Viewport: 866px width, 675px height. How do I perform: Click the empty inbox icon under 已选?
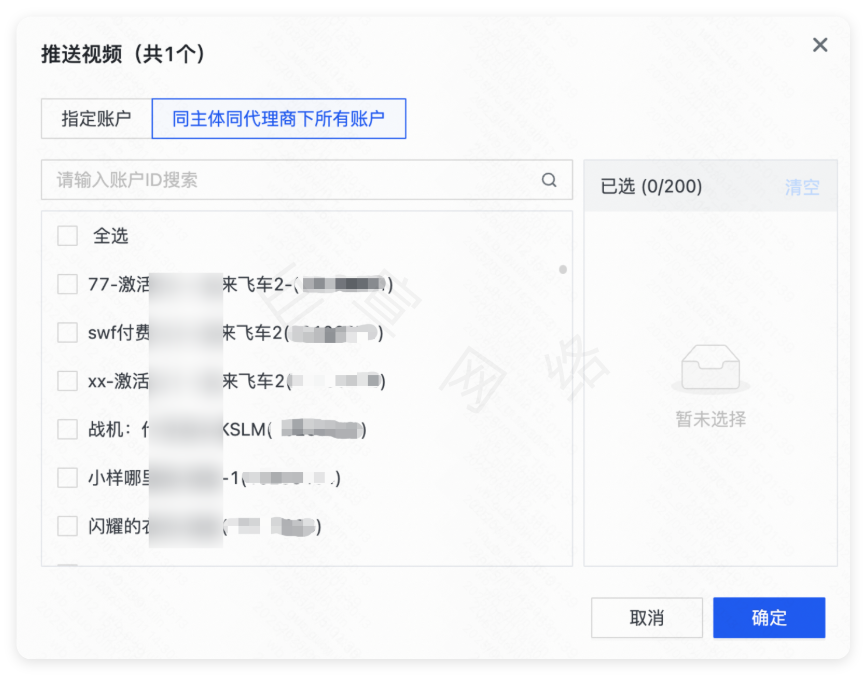pos(709,368)
